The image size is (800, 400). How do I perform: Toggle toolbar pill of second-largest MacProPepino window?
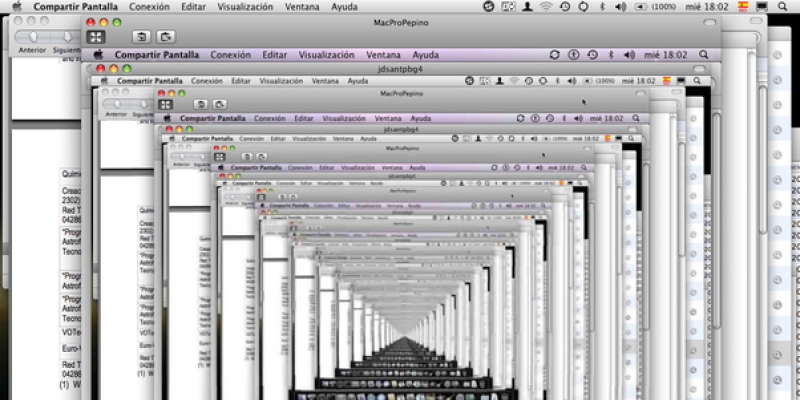point(640,93)
